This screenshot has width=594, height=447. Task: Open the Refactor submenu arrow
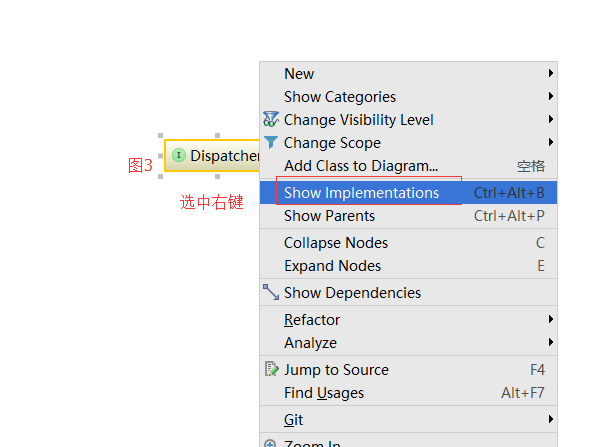click(551, 319)
